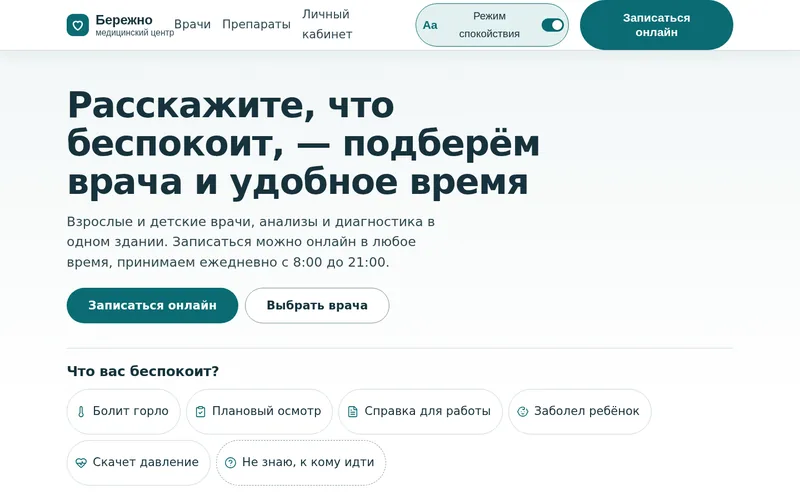Viewport: 800px width, 500px height.
Task: Click the main headline Расскажите, что беспокоит
Action: point(304,143)
